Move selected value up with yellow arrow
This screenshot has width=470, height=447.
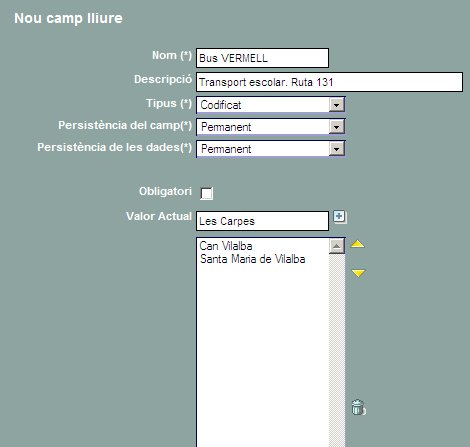coord(358,244)
